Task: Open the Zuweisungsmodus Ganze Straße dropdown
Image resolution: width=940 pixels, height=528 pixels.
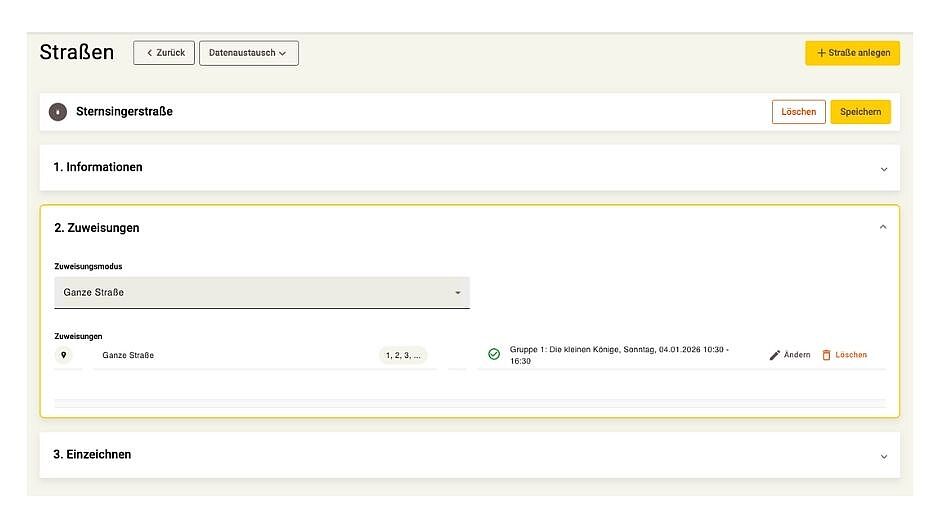Action: 261,293
